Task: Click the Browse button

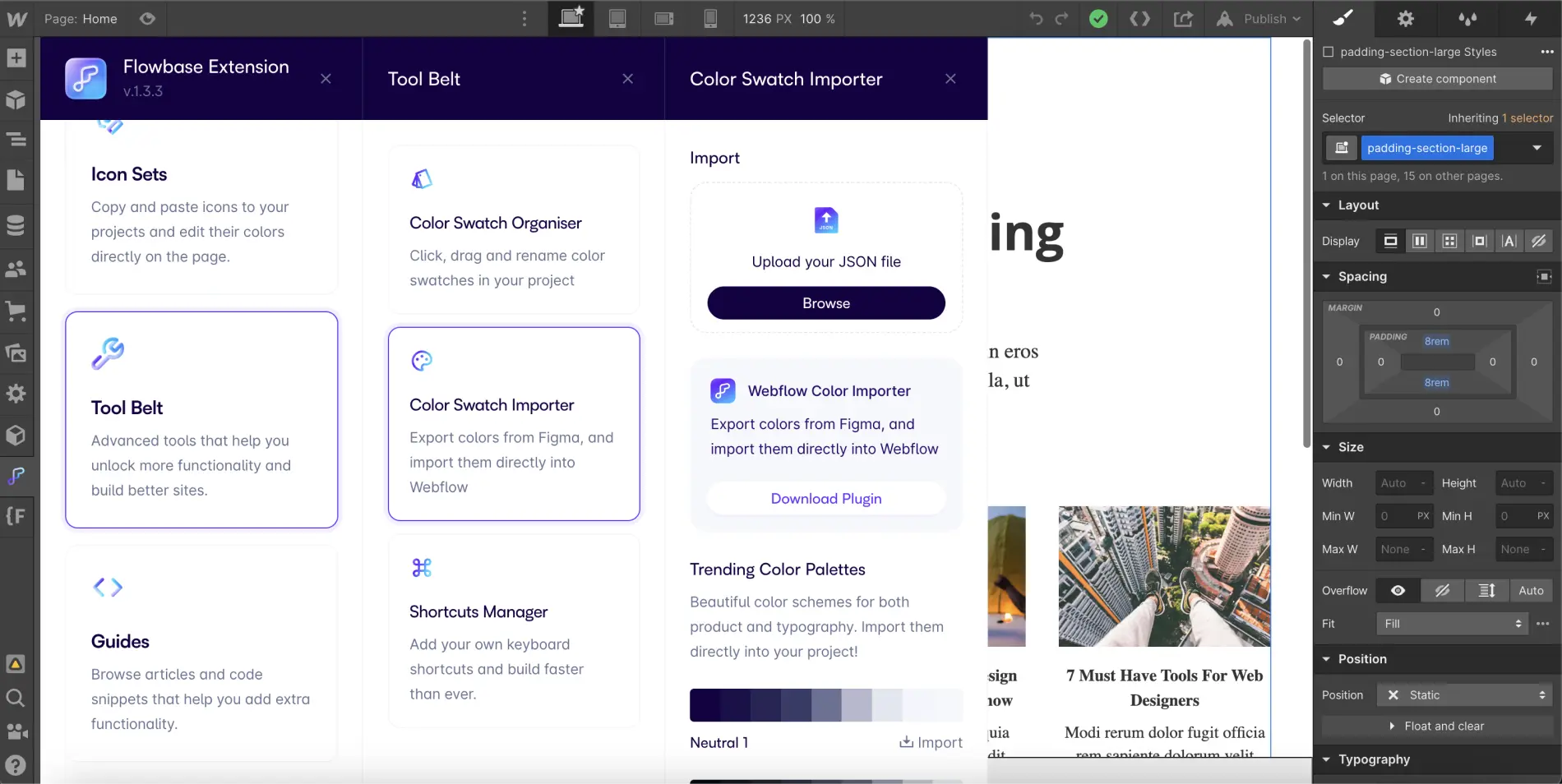Action: 826,303
